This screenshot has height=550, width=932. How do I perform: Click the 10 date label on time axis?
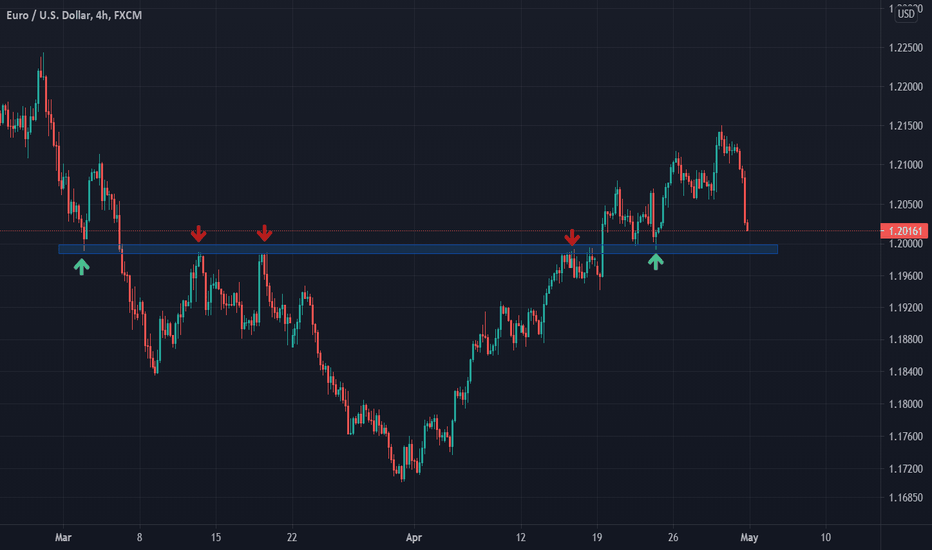click(826, 538)
